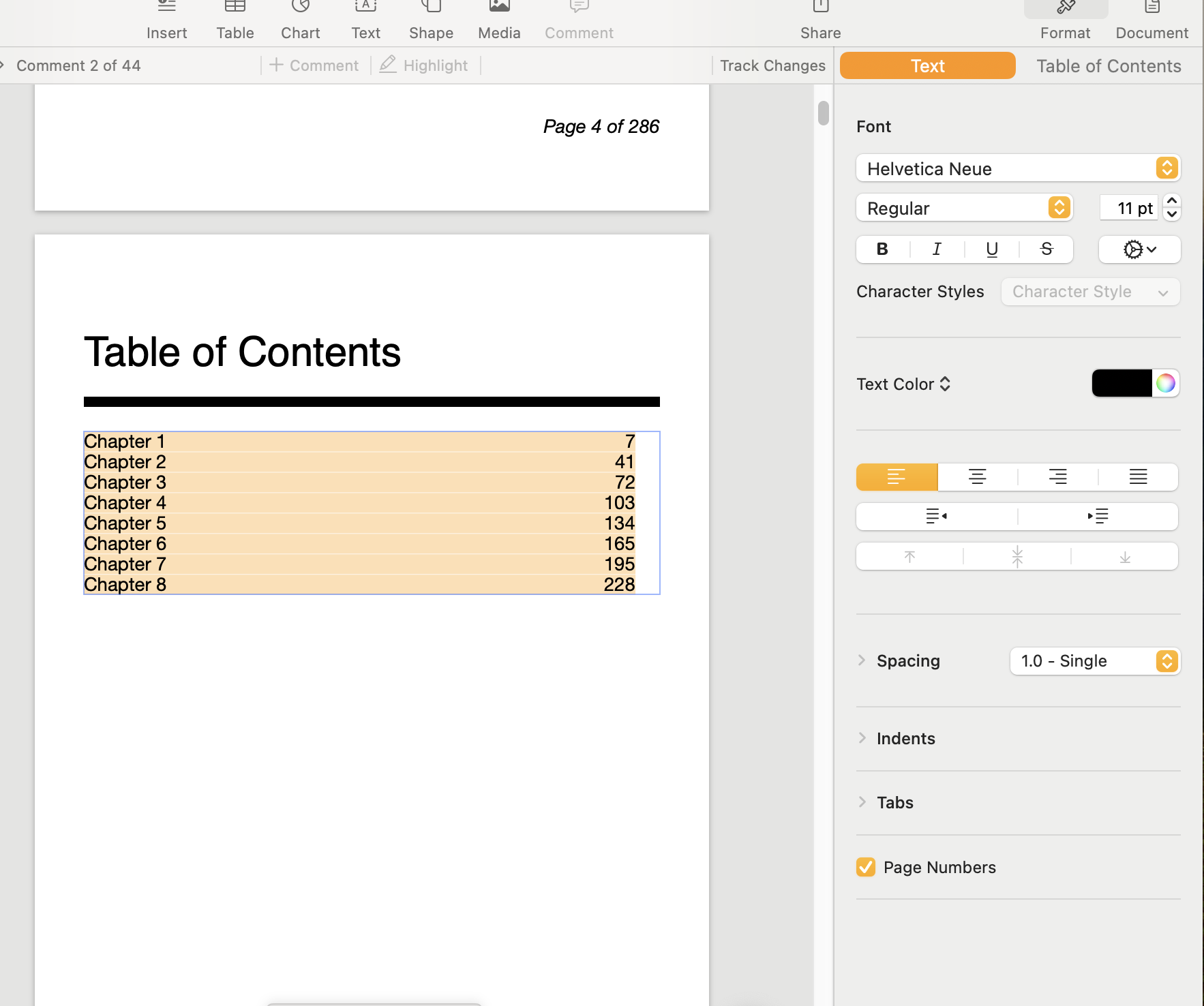Screen dimensions: 1204x1006
Task: Expand the Spacing section
Action: 862,660
